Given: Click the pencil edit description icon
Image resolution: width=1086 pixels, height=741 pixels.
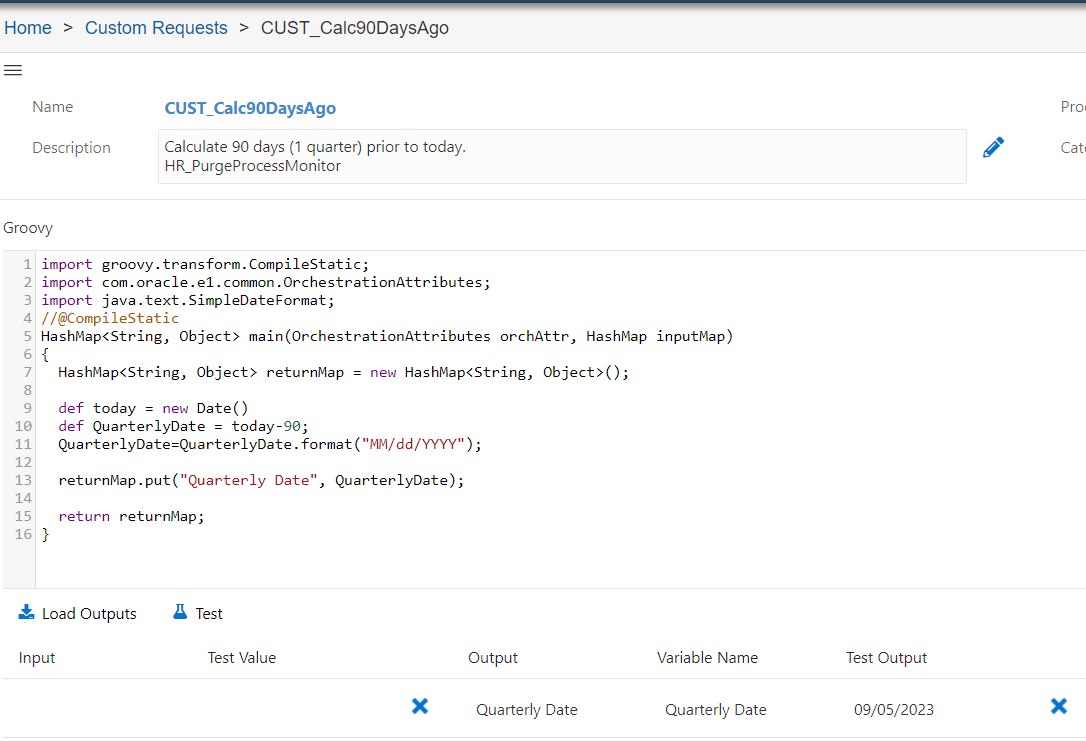Looking at the screenshot, I should (x=993, y=147).
